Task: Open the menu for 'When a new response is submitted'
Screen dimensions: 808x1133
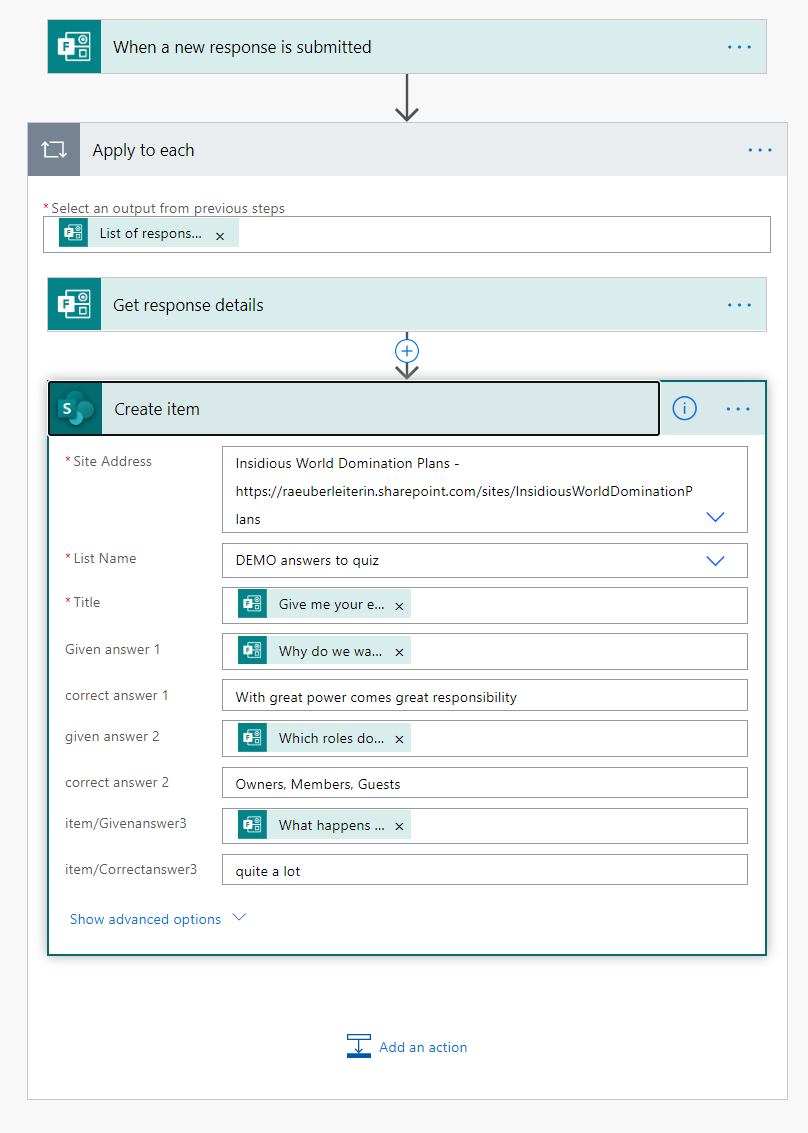Action: 739,47
